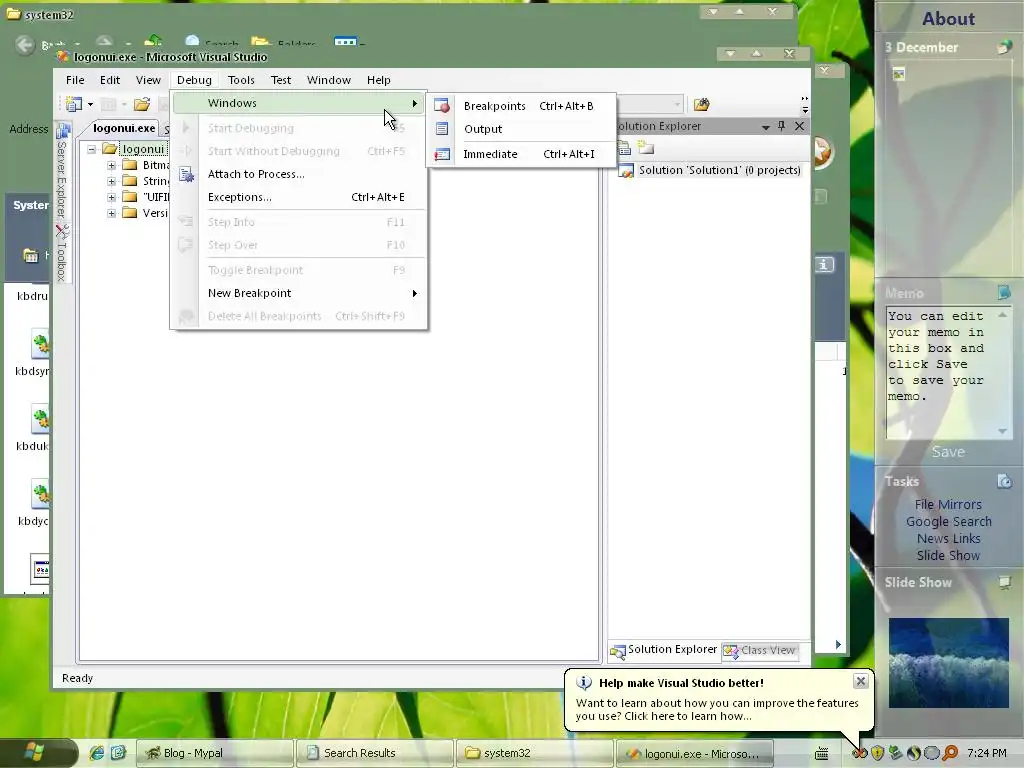The image size is (1024, 768).
Task: Open the Help menu
Action: [x=379, y=80]
